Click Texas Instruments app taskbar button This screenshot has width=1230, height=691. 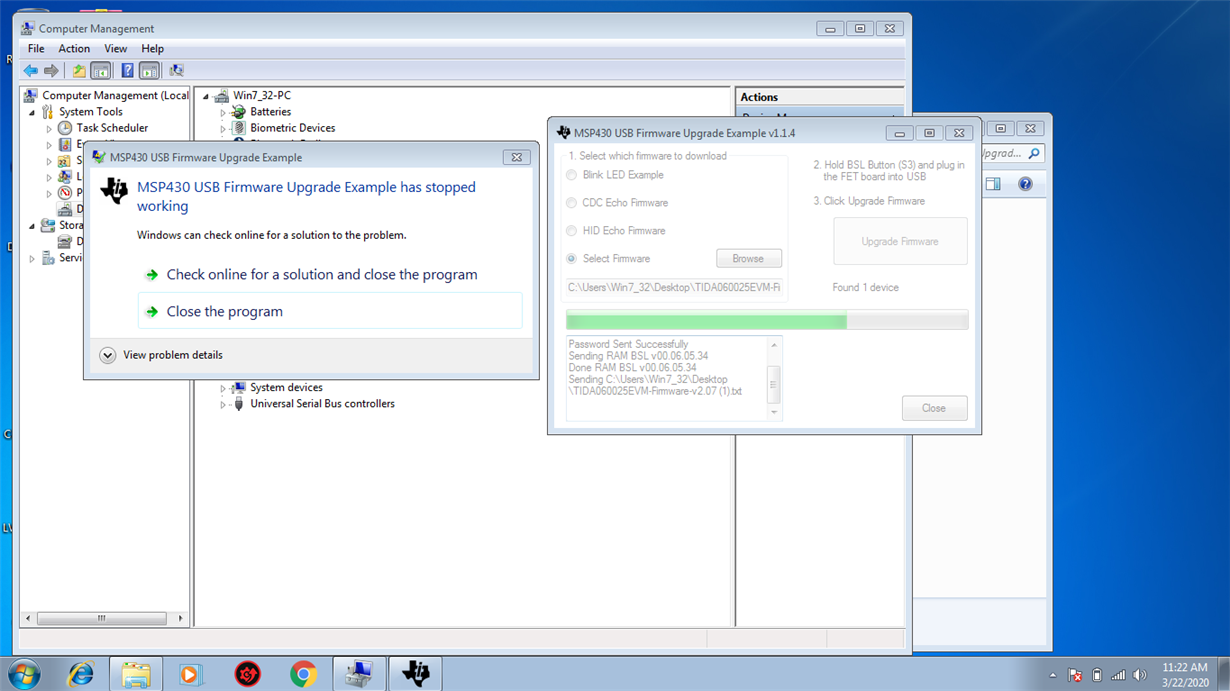click(x=415, y=674)
